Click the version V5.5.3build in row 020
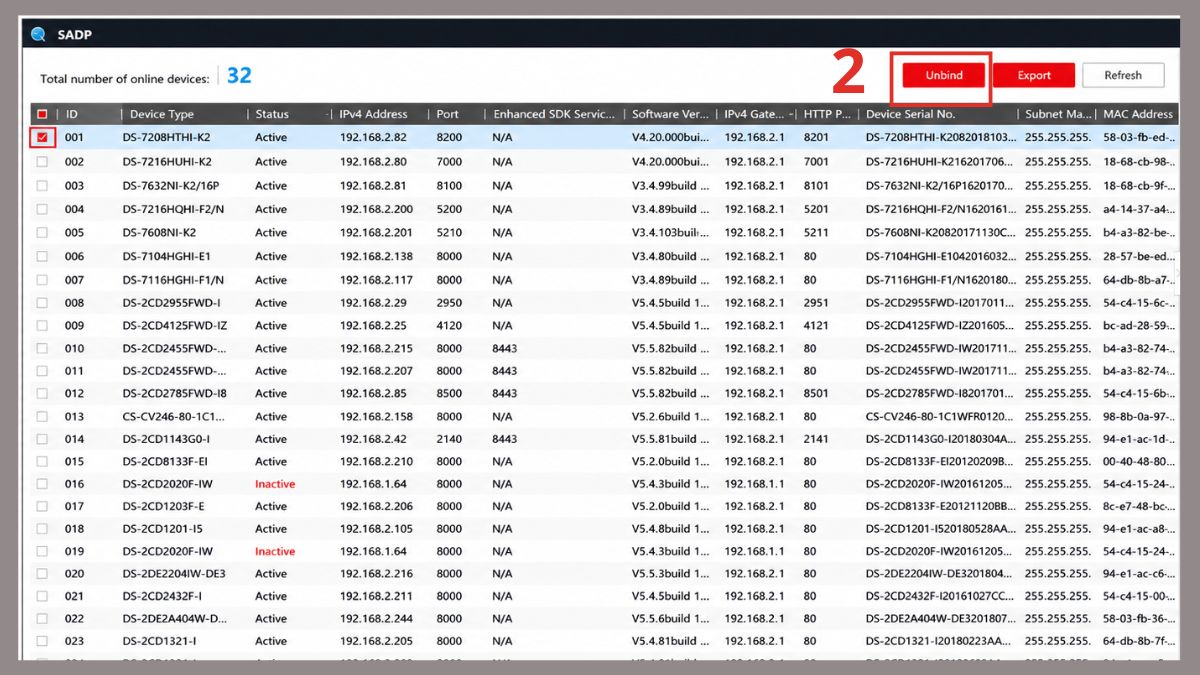The width and height of the screenshot is (1200, 675). [x=670, y=574]
